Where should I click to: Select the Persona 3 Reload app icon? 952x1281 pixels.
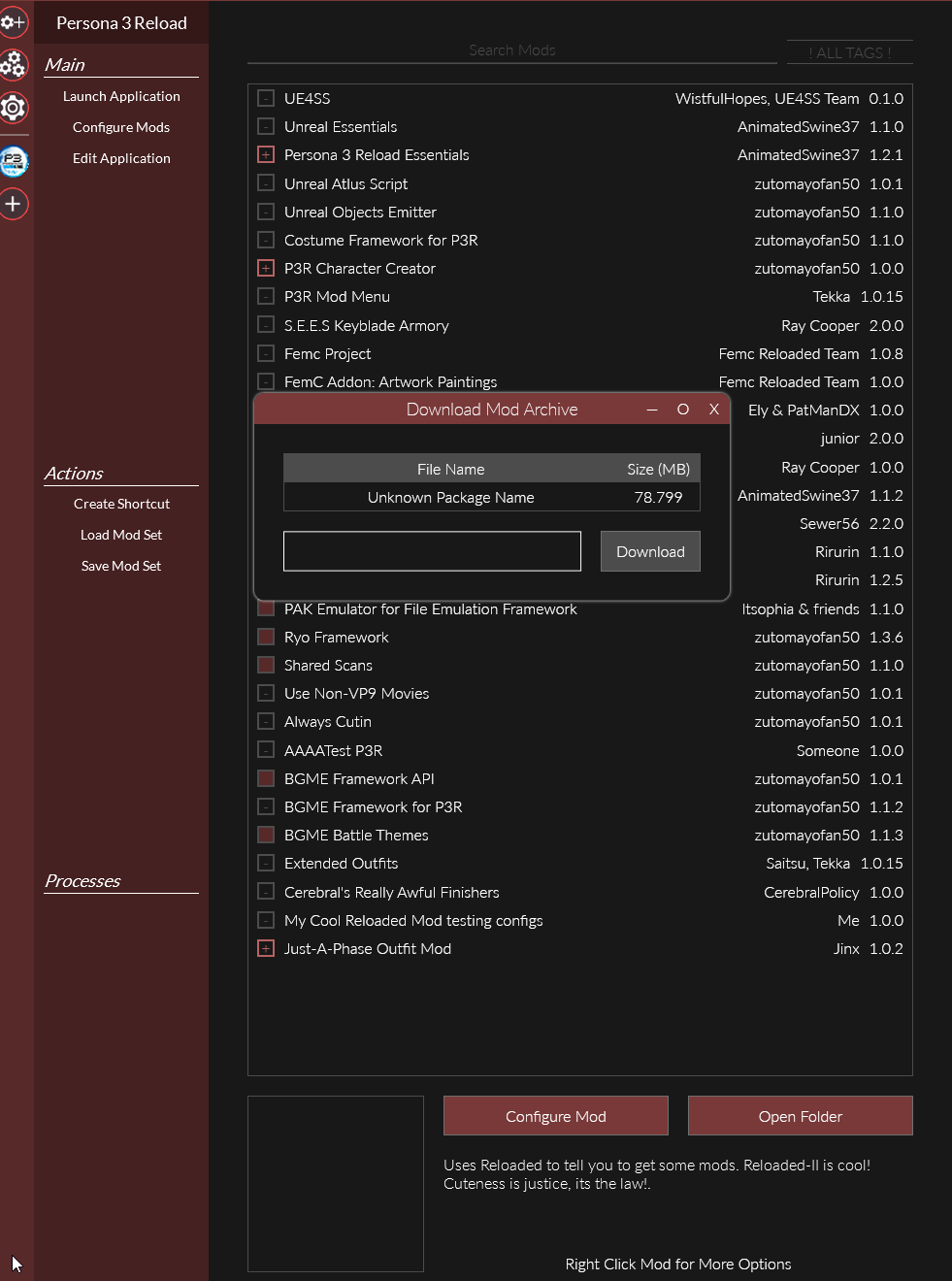tap(13, 161)
